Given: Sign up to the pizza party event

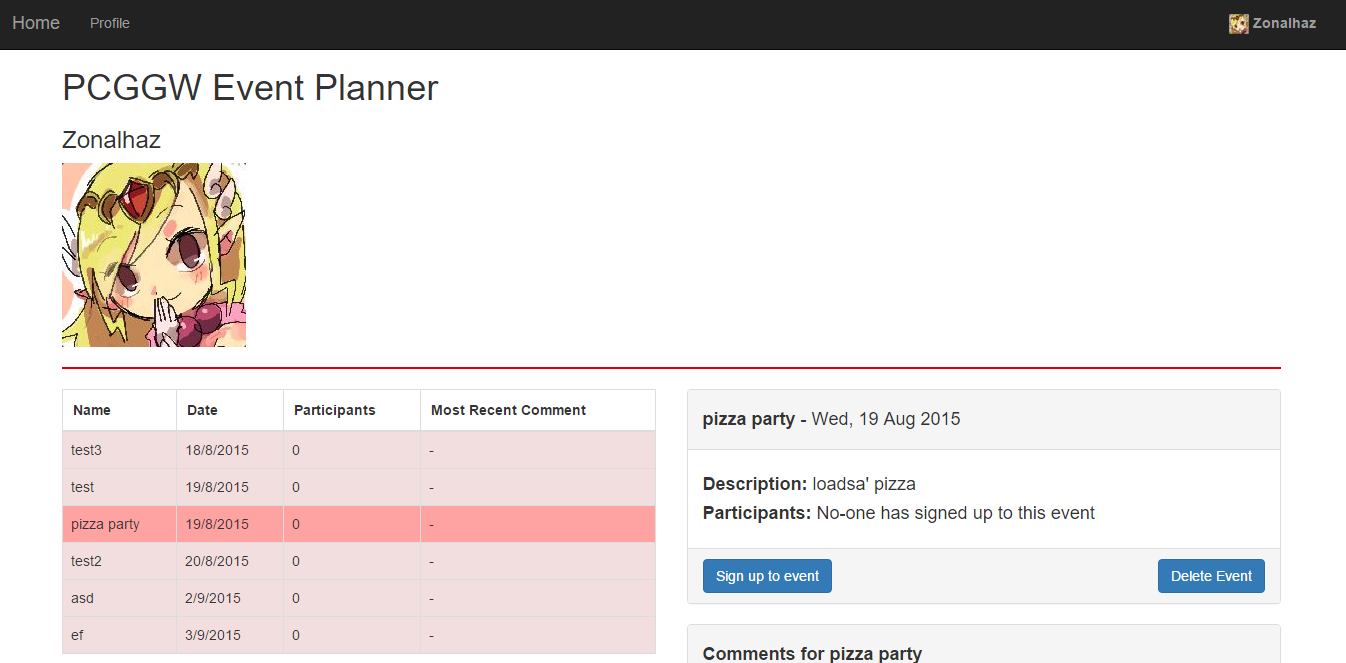Looking at the screenshot, I should click(767, 576).
